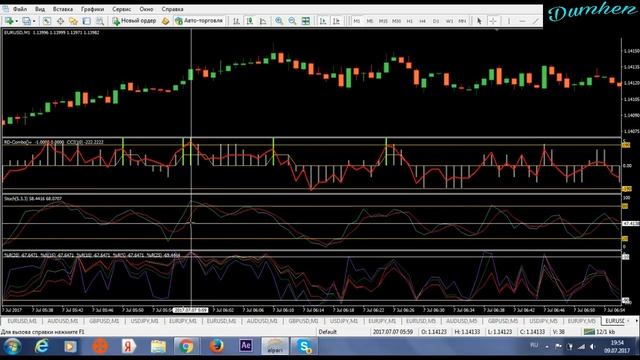Switch timeframe to M30

(x=396, y=21)
